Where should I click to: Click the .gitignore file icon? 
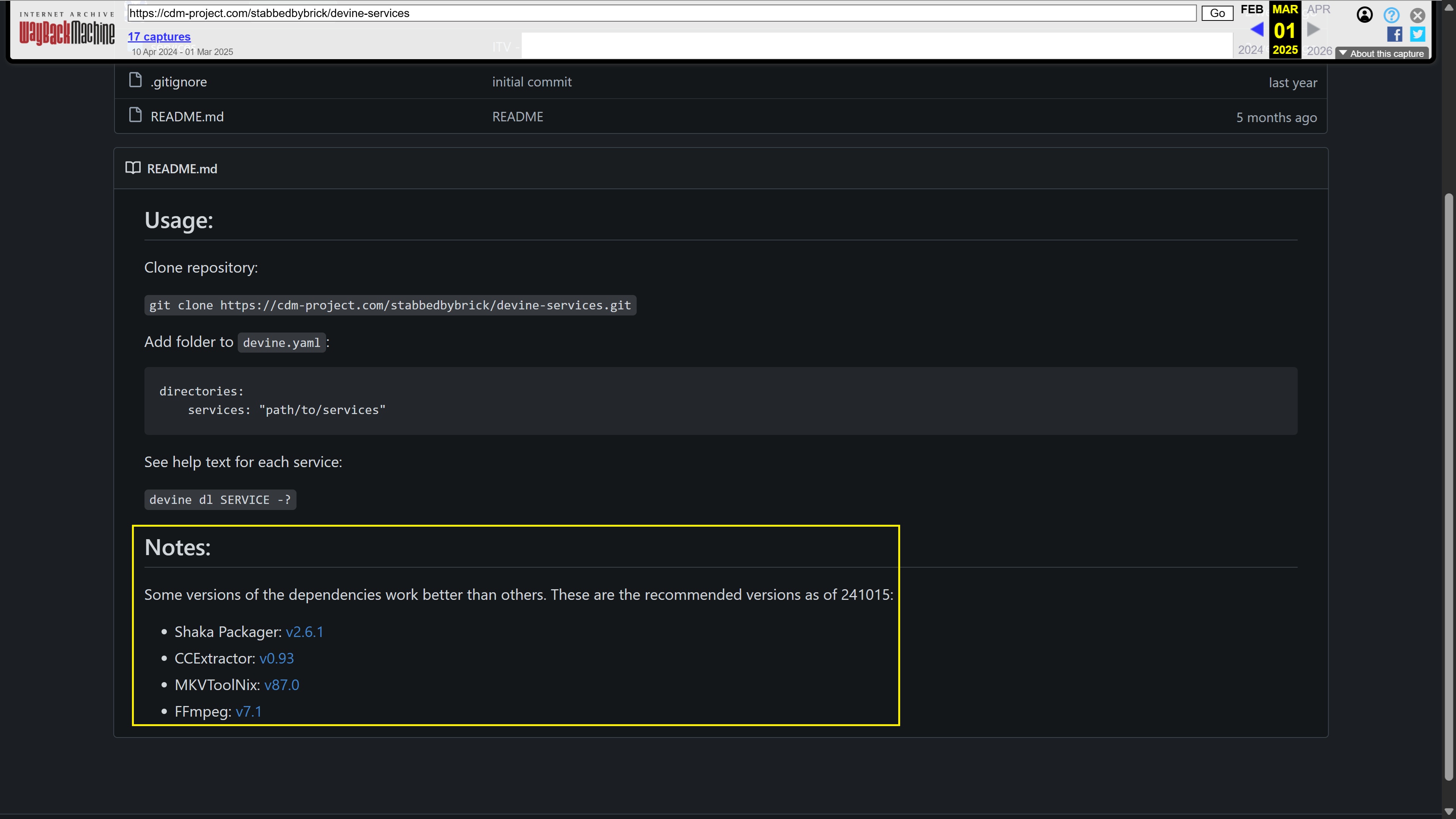coord(135,81)
